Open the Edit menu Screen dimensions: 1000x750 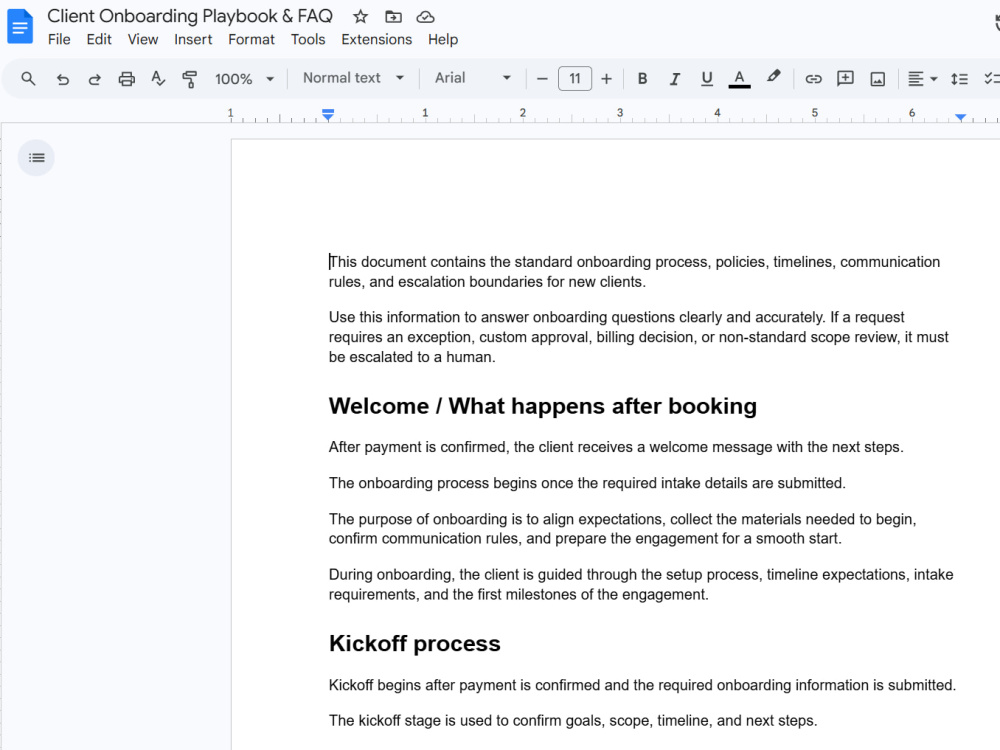(99, 40)
